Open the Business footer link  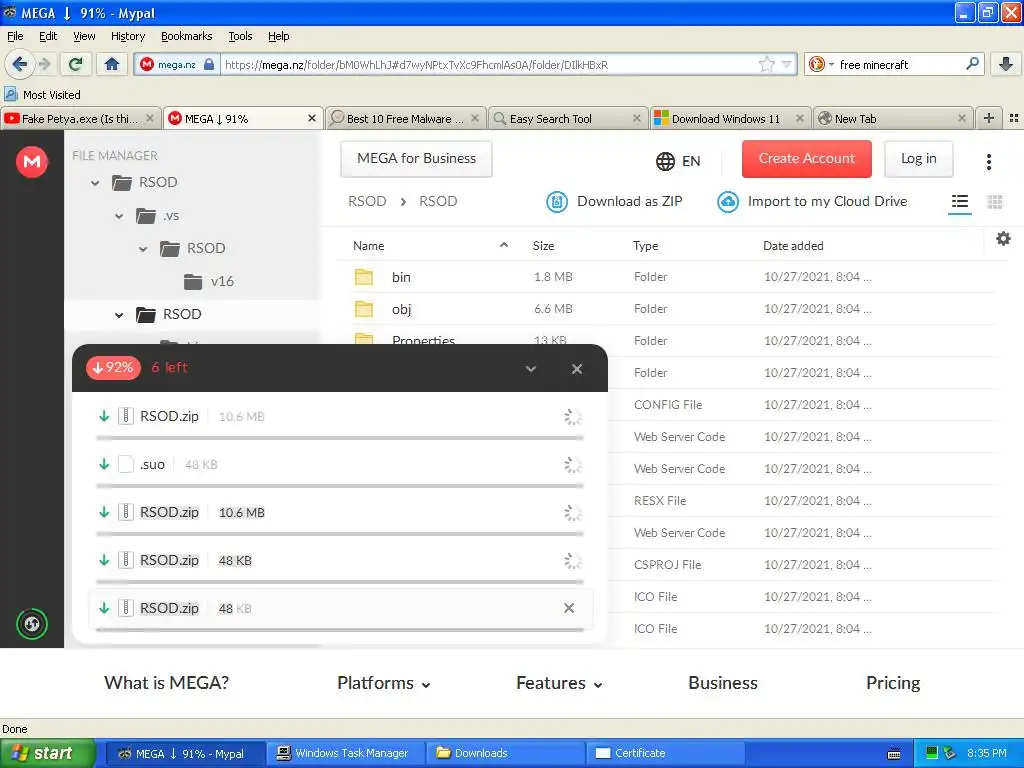click(723, 683)
